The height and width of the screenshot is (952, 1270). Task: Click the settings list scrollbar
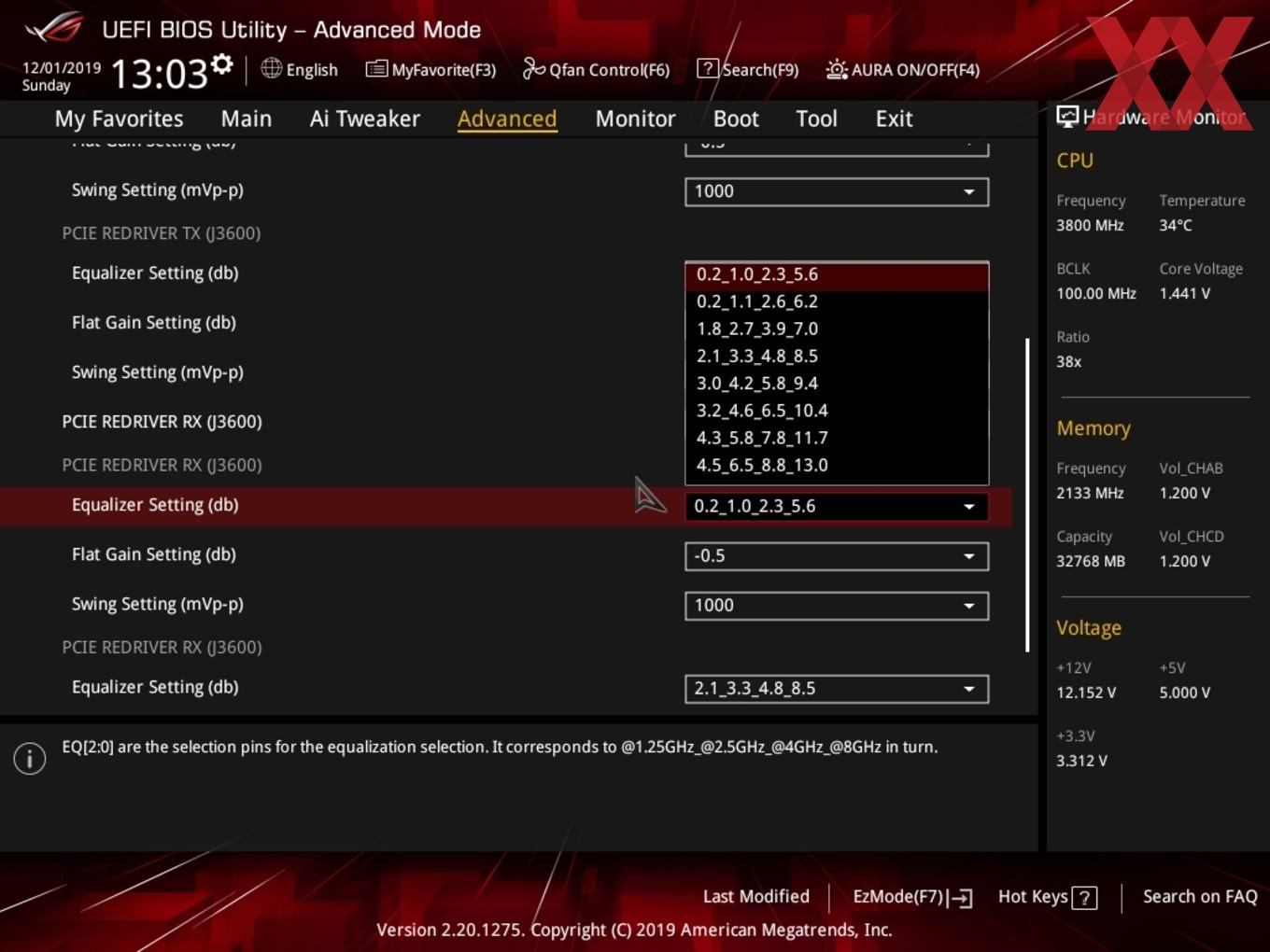pyautogui.click(x=1027, y=495)
